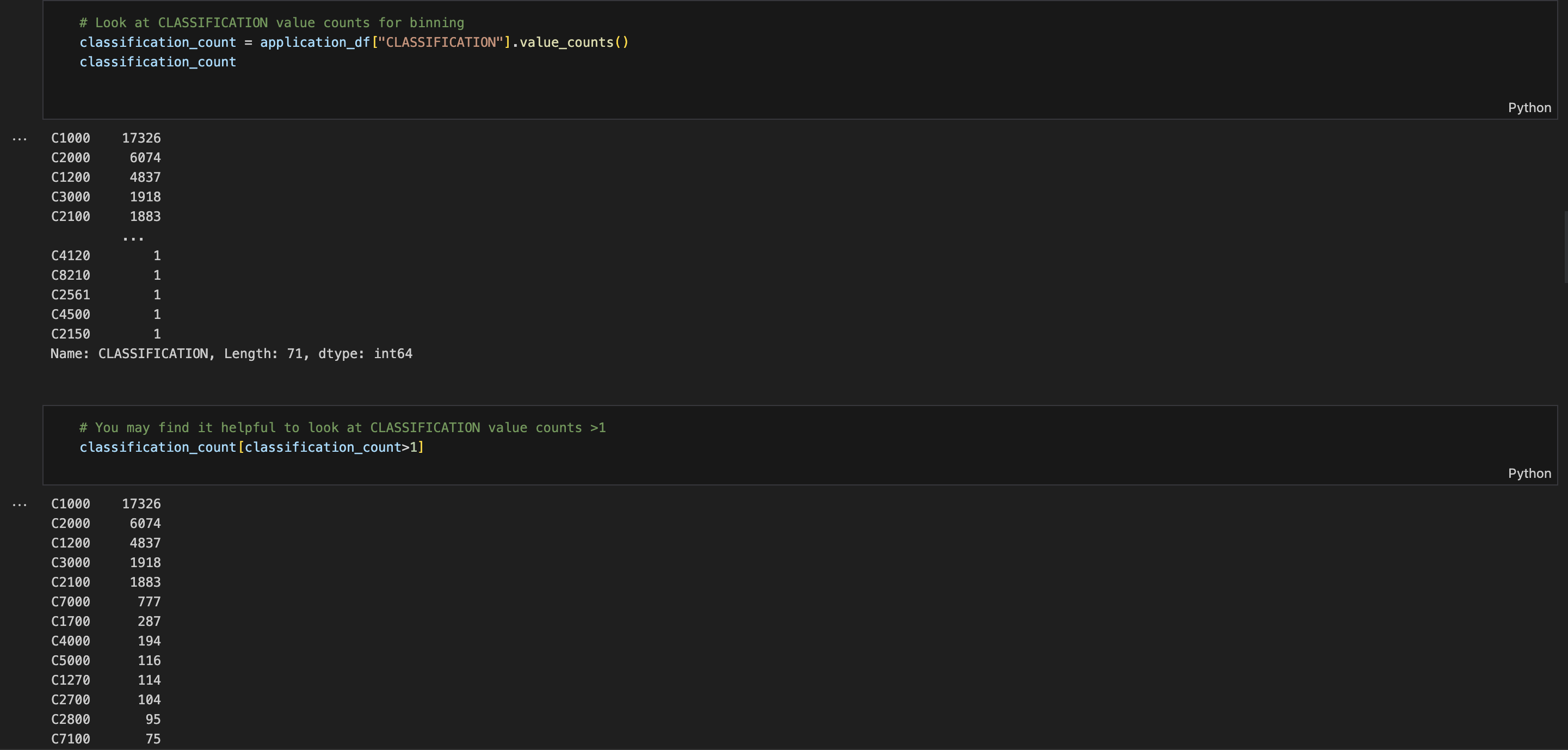Open more actions for second cell output
The width and height of the screenshot is (1568, 750).
tap(20, 505)
